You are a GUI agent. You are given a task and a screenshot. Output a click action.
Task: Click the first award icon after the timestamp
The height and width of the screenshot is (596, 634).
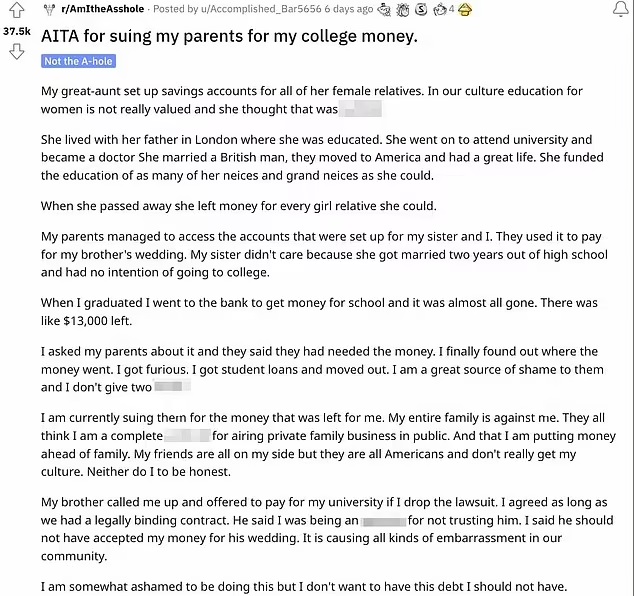click(385, 10)
